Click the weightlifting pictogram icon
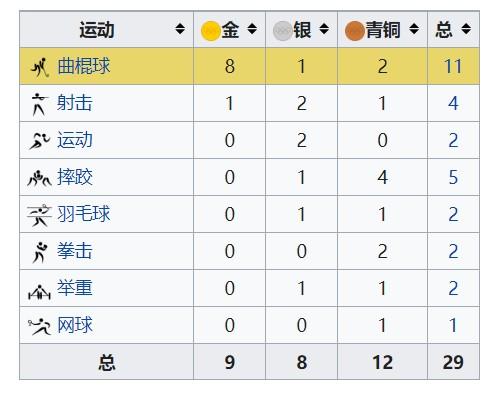This screenshot has width=491, height=395. 39,292
